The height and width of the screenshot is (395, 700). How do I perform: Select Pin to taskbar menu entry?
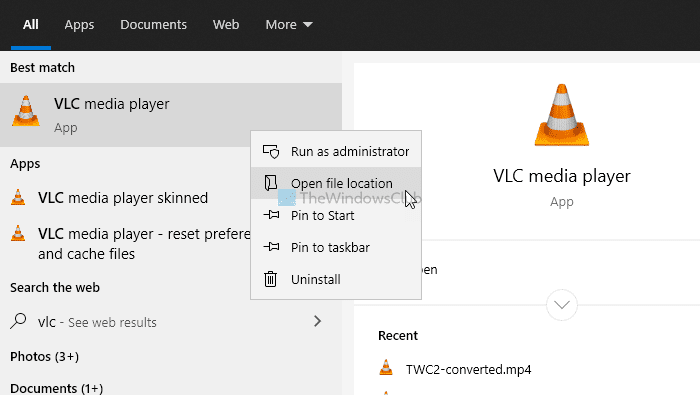point(336,247)
